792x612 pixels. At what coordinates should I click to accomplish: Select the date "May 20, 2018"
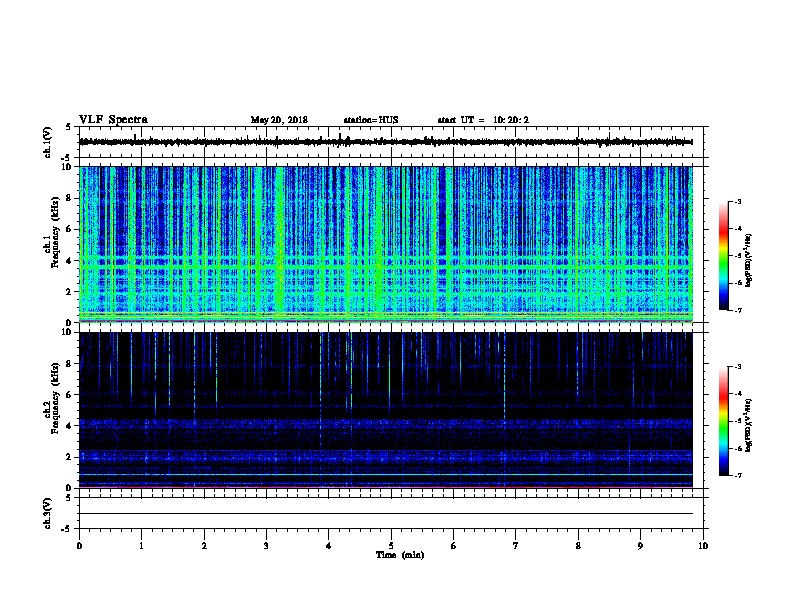(279, 120)
